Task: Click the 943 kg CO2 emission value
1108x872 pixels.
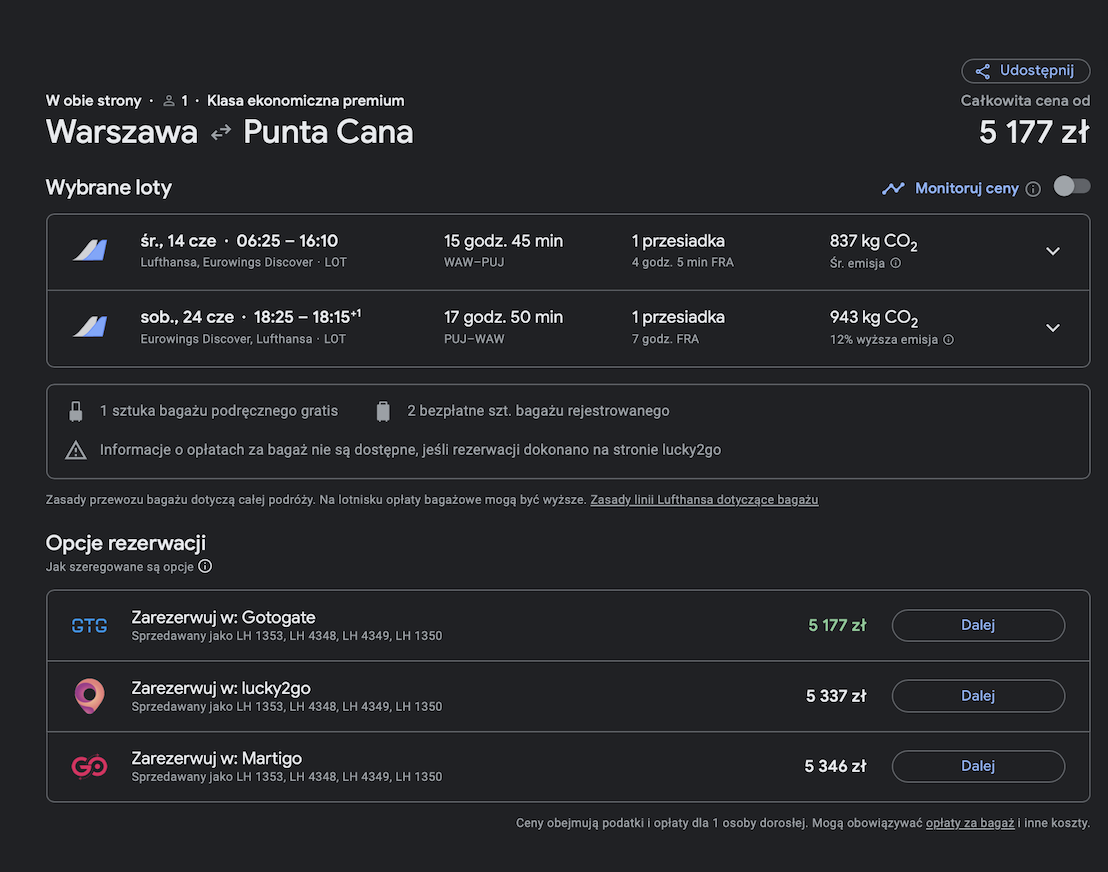Action: pyautogui.click(x=873, y=318)
